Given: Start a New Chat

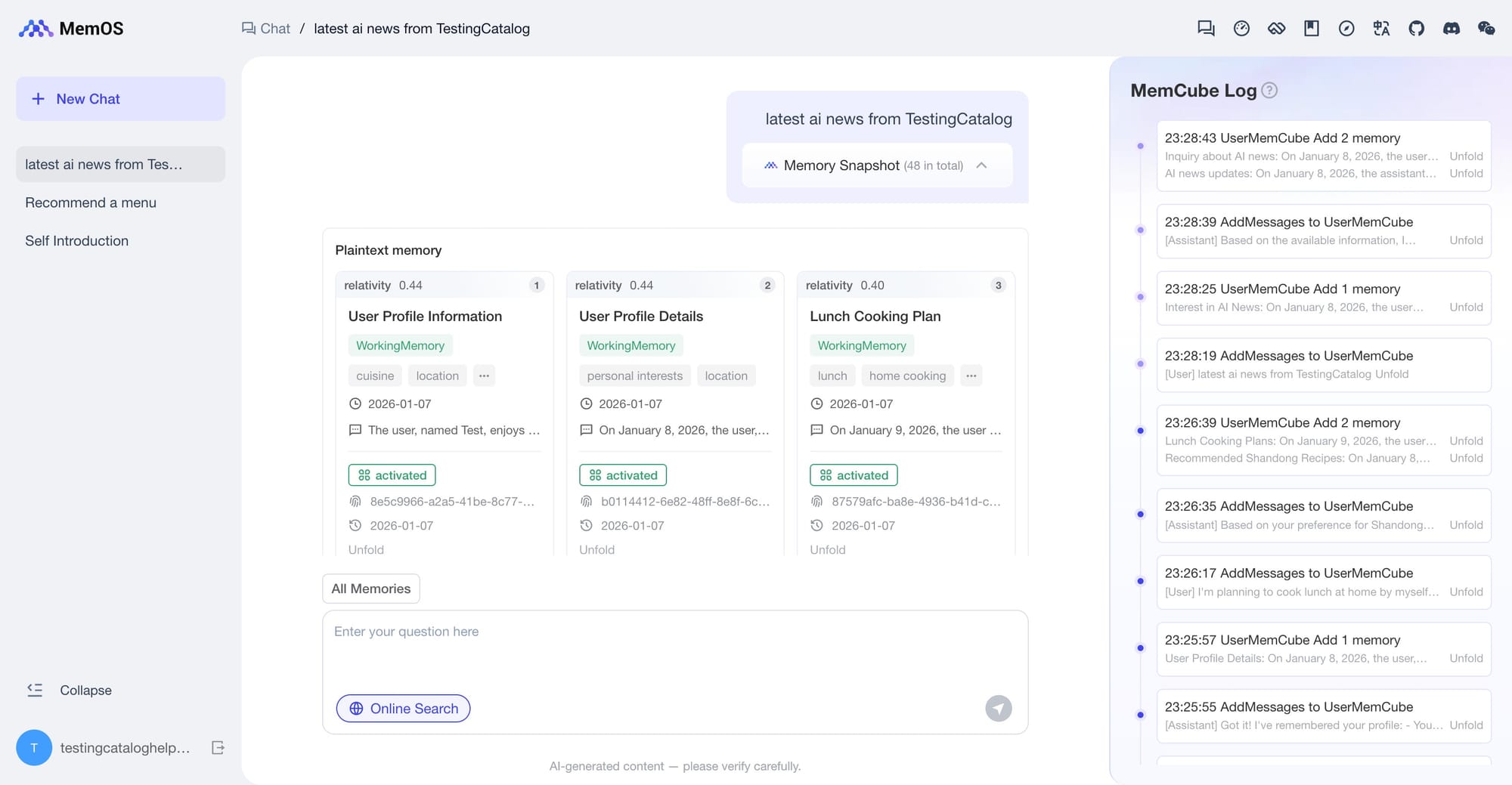Looking at the screenshot, I should point(120,99).
